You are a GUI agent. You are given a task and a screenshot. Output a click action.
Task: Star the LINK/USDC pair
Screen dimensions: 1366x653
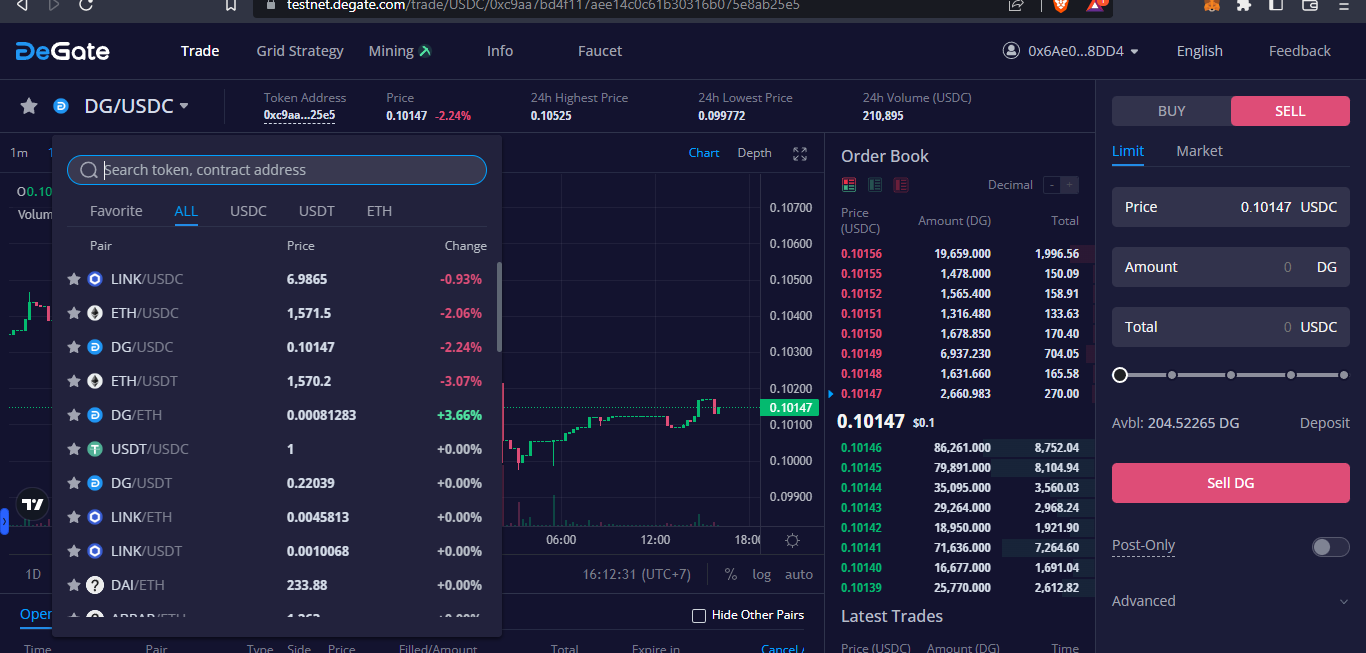(x=74, y=279)
